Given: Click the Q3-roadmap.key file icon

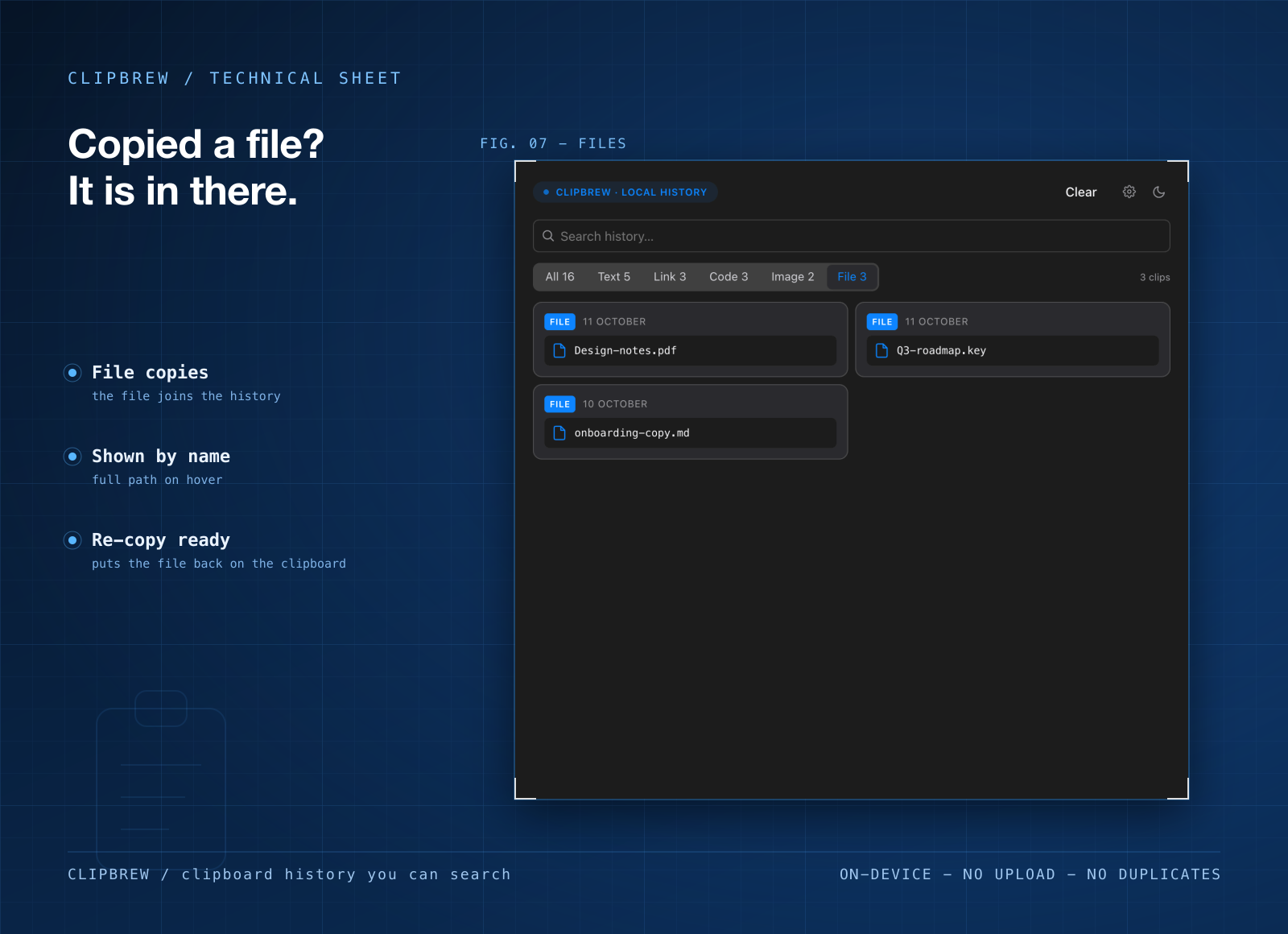Looking at the screenshot, I should pyautogui.click(x=881, y=351).
